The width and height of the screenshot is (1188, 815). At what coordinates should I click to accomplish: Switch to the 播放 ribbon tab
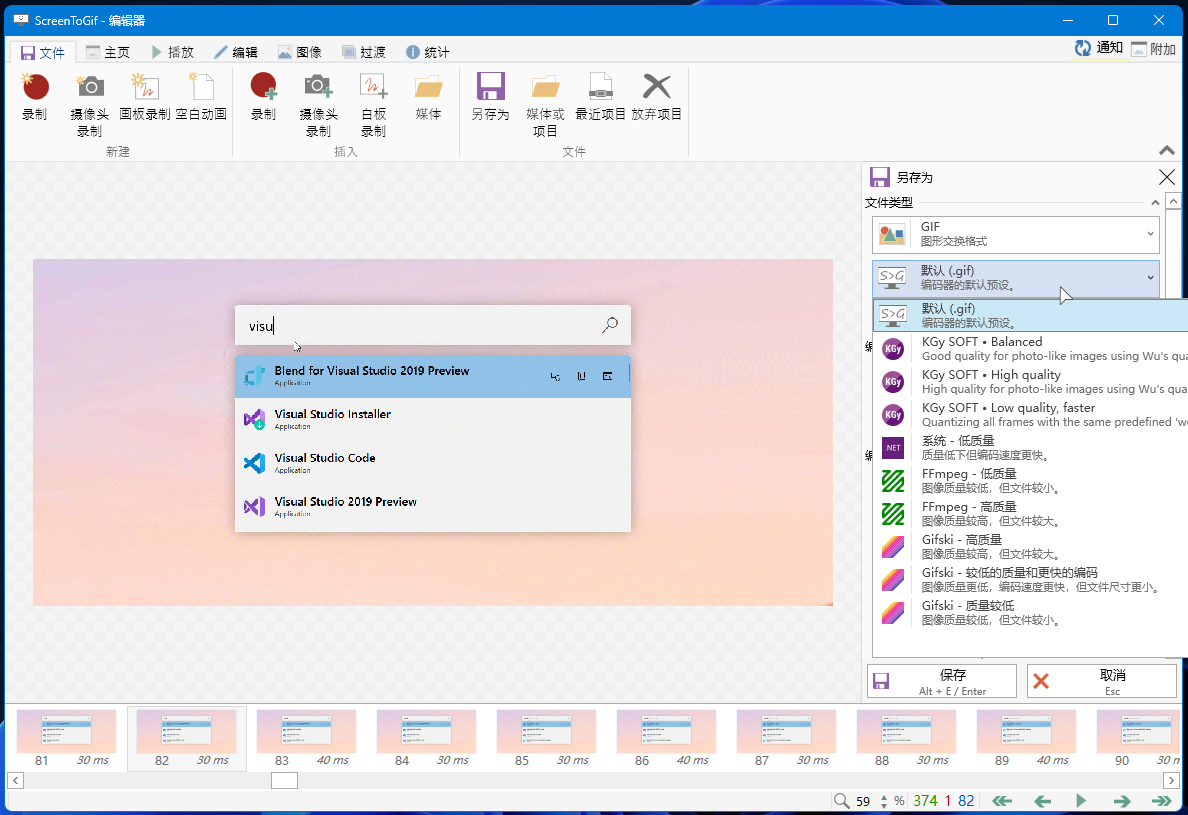pyautogui.click(x=173, y=52)
